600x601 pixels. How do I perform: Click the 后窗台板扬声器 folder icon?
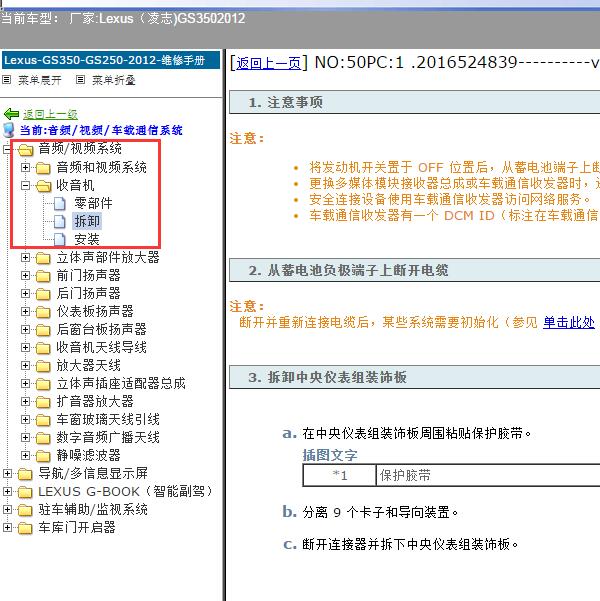(43, 330)
